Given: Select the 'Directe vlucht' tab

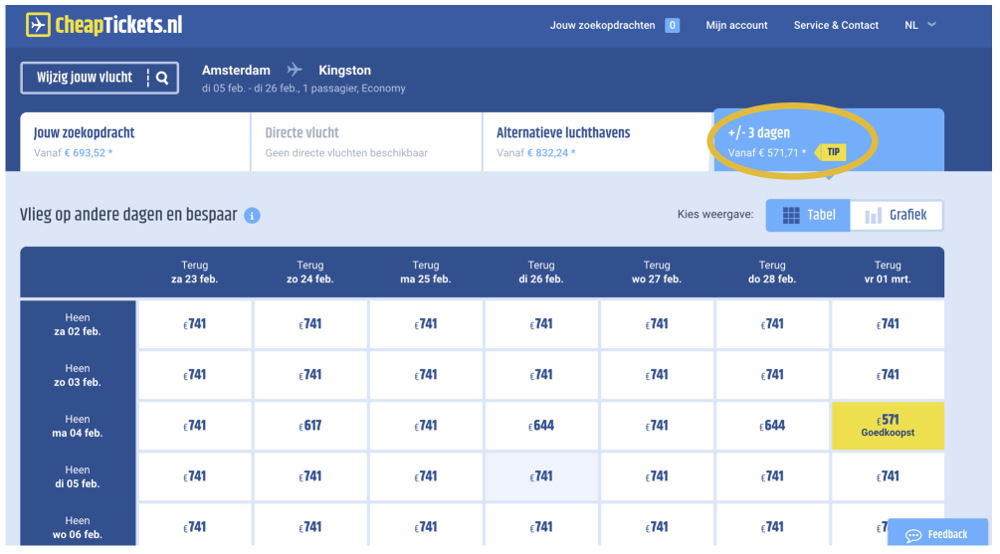Looking at the screenshot, I should 366,142.
